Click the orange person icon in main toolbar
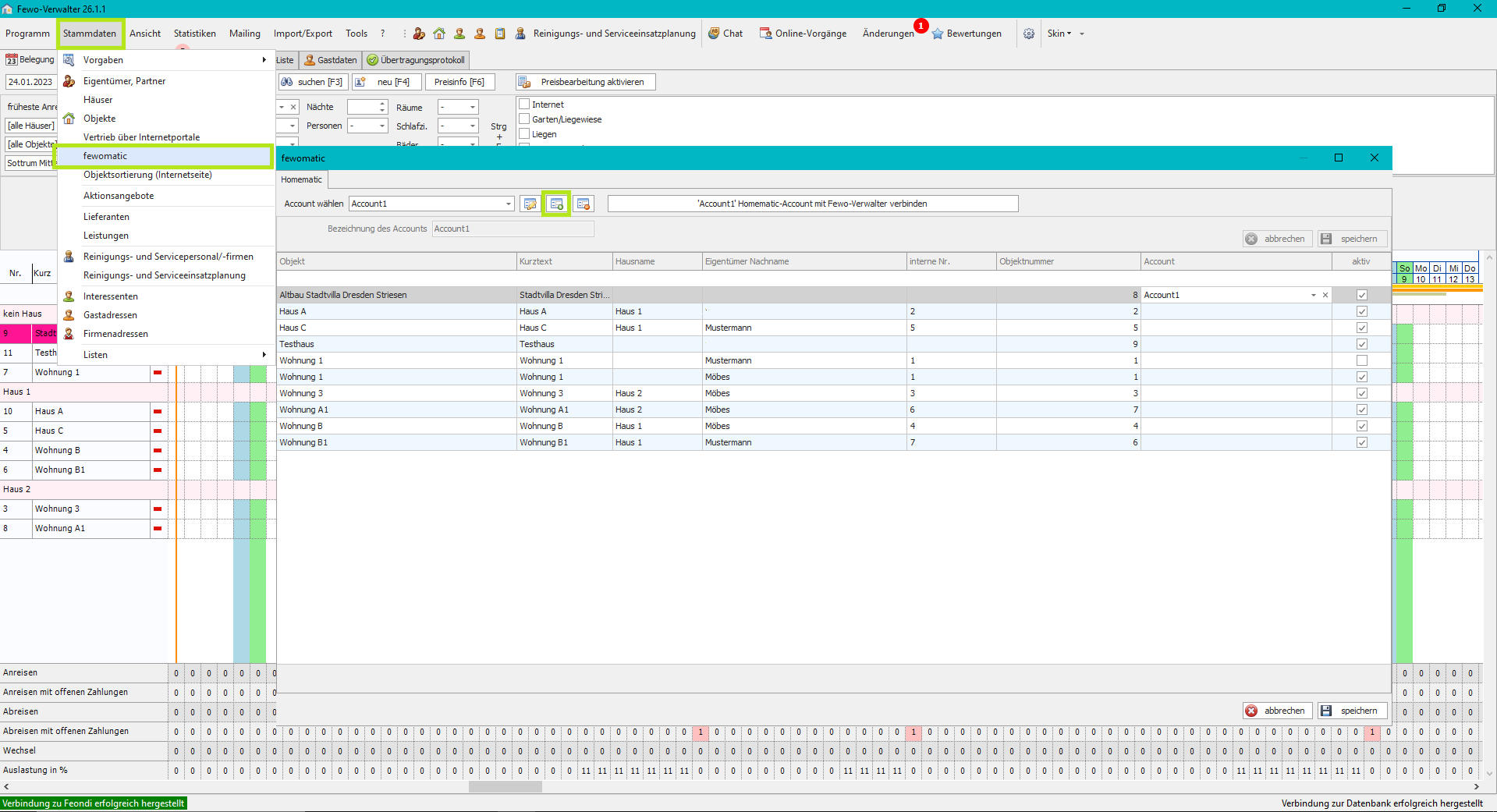 [480, 34]
